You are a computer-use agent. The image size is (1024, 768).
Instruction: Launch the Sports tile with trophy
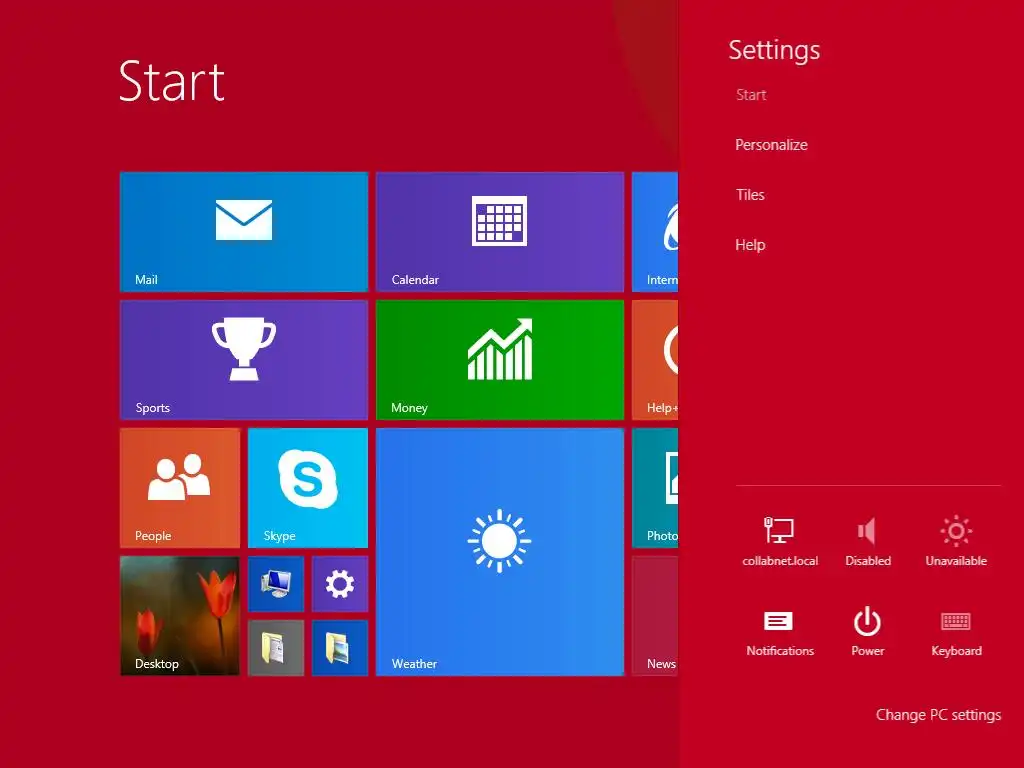tap(244, 360)
